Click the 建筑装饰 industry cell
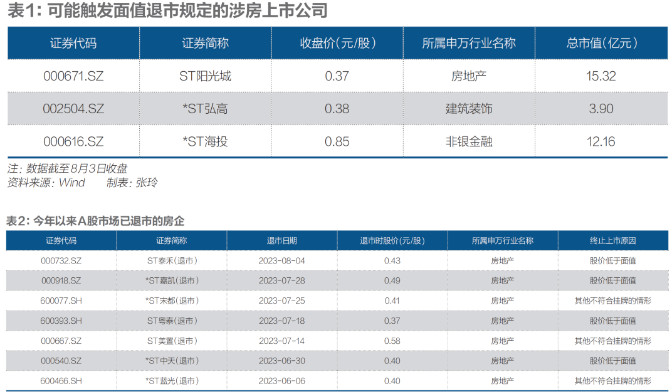The height and width of the screenshot is (392, 672). (x=469, y=109)
